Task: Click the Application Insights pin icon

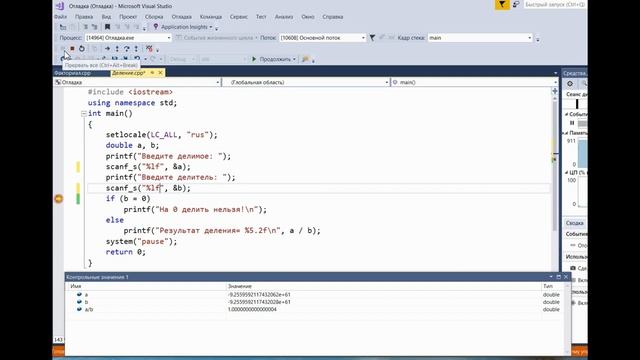Action: pos(156,27)
